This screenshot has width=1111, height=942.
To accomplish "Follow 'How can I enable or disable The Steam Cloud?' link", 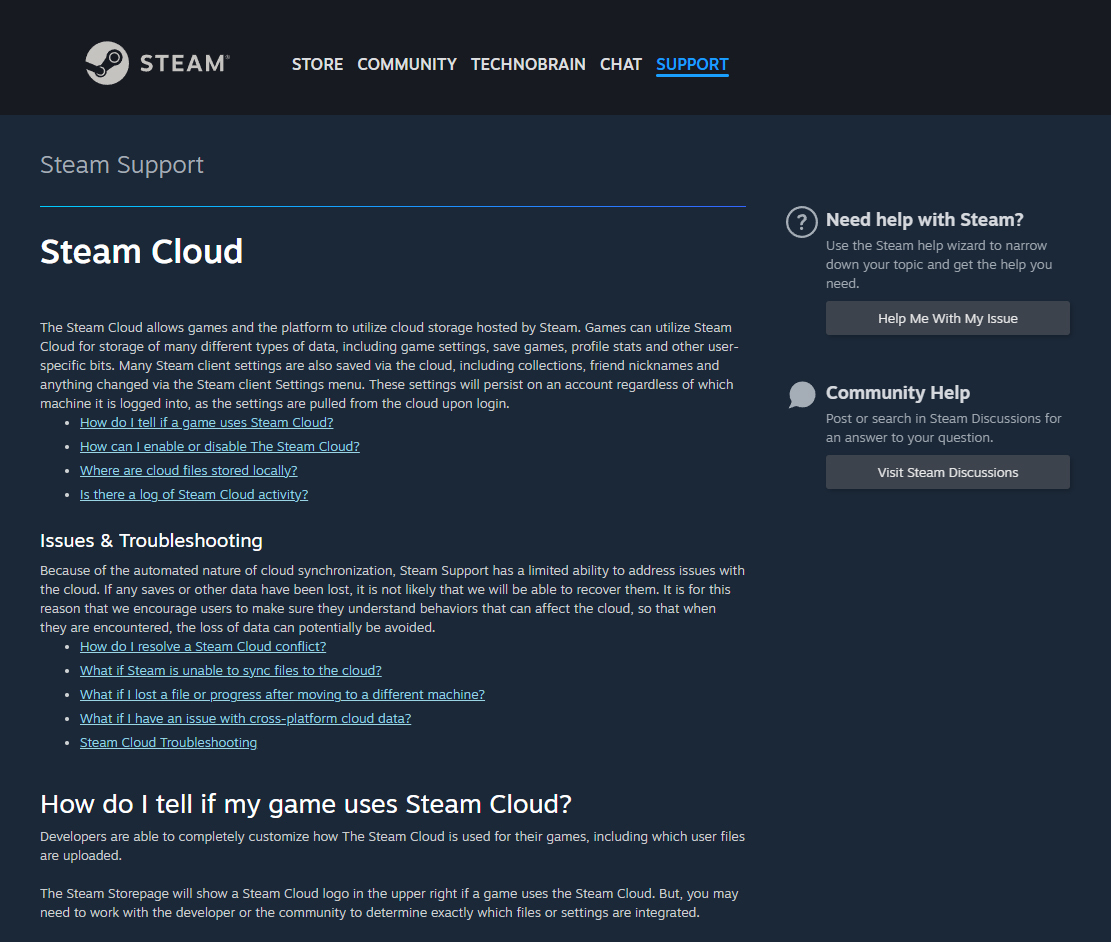I will [219, 447].
